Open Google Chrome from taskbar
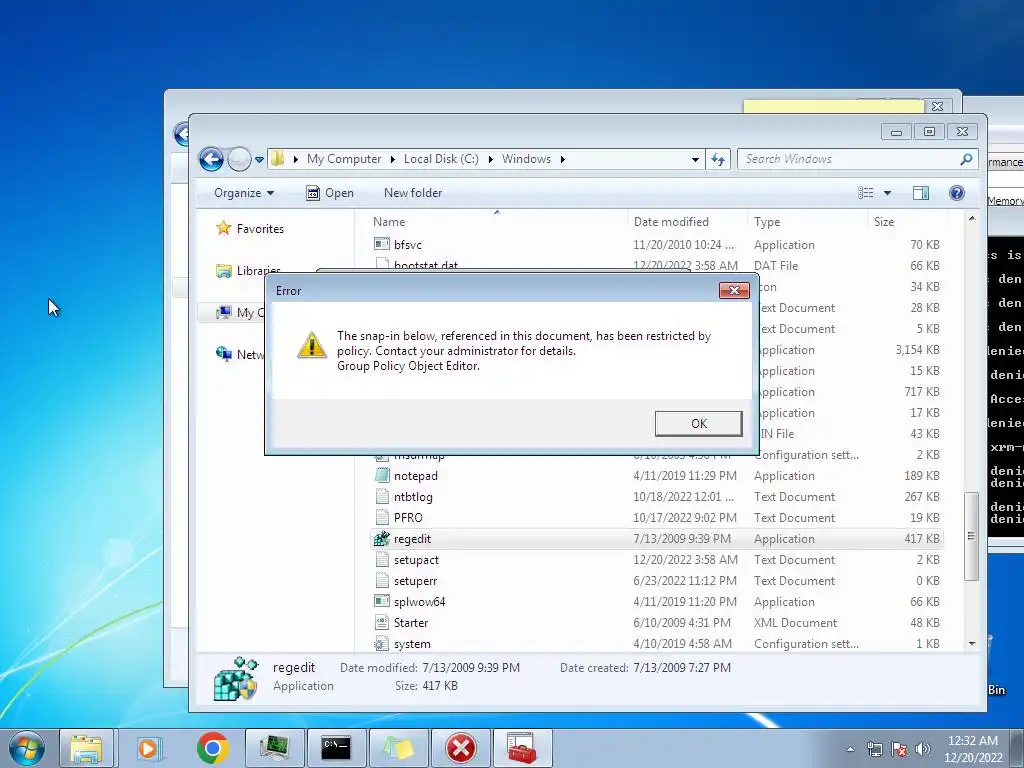Image resolution: width=1024 pixels, height=768 pixels. coord(212,748)
